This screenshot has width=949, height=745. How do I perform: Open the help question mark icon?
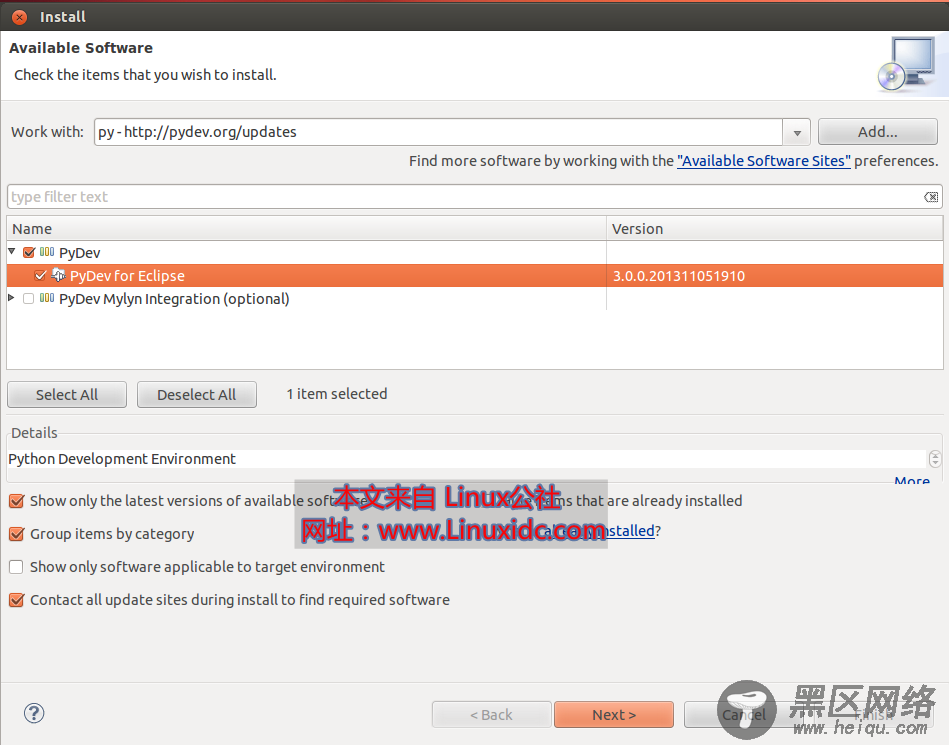(34, 713)
